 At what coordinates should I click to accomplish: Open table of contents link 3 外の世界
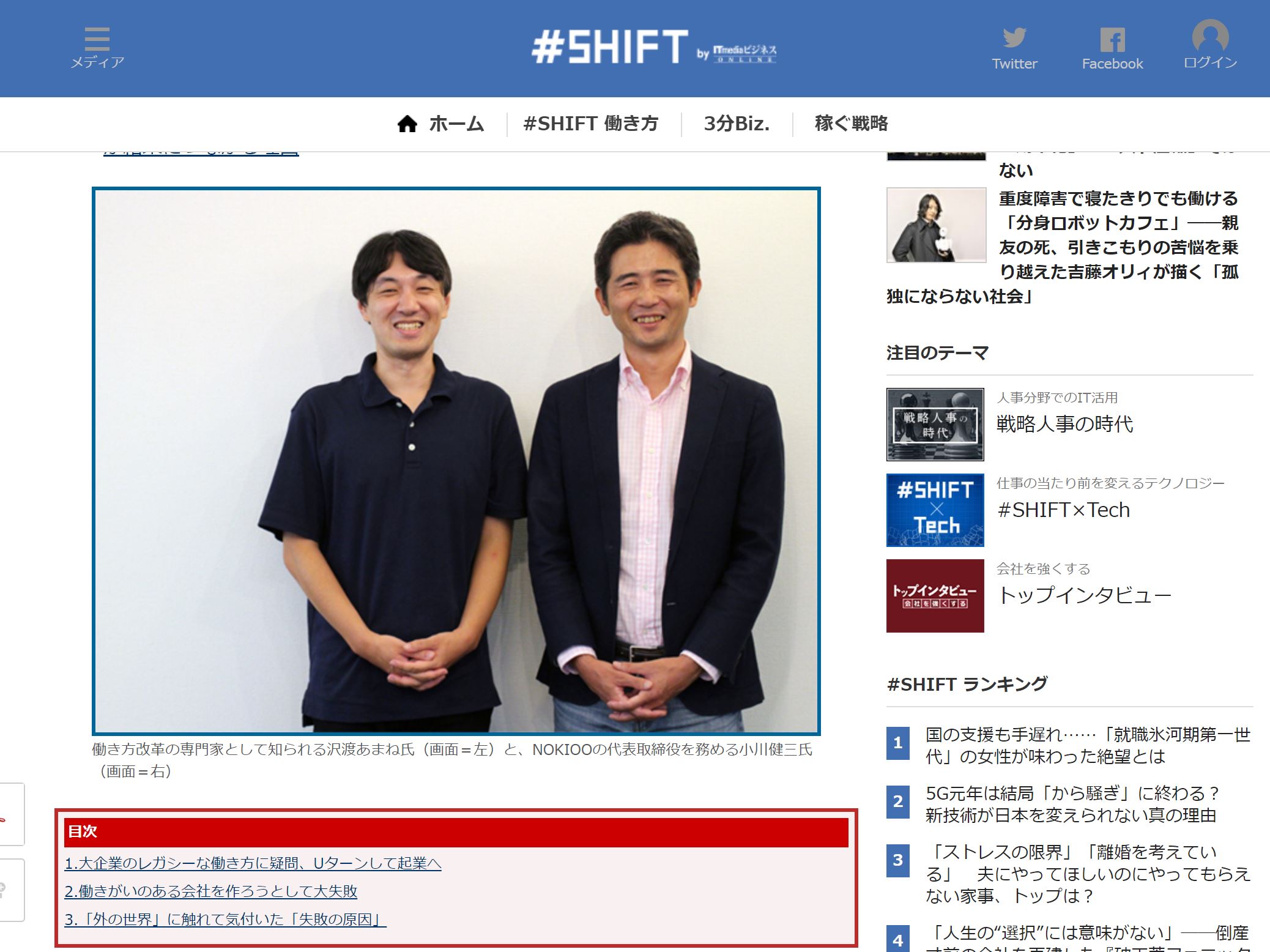[226, 920]
